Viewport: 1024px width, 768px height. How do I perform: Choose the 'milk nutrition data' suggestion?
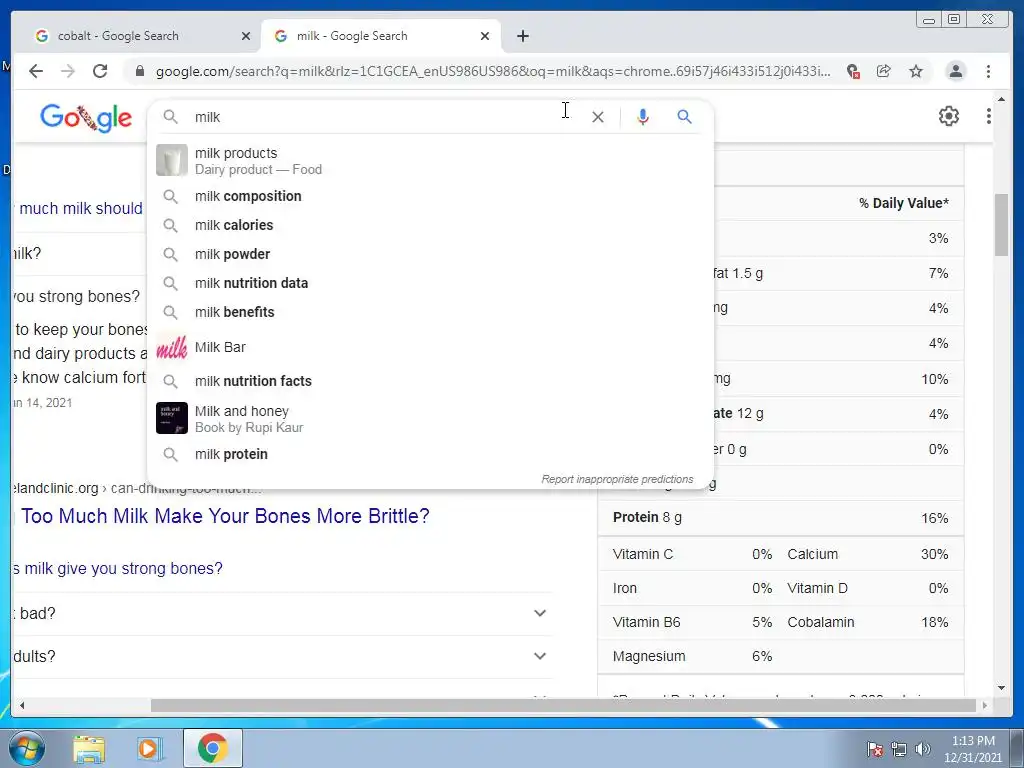pyautogui.click(x=430, y=283)
